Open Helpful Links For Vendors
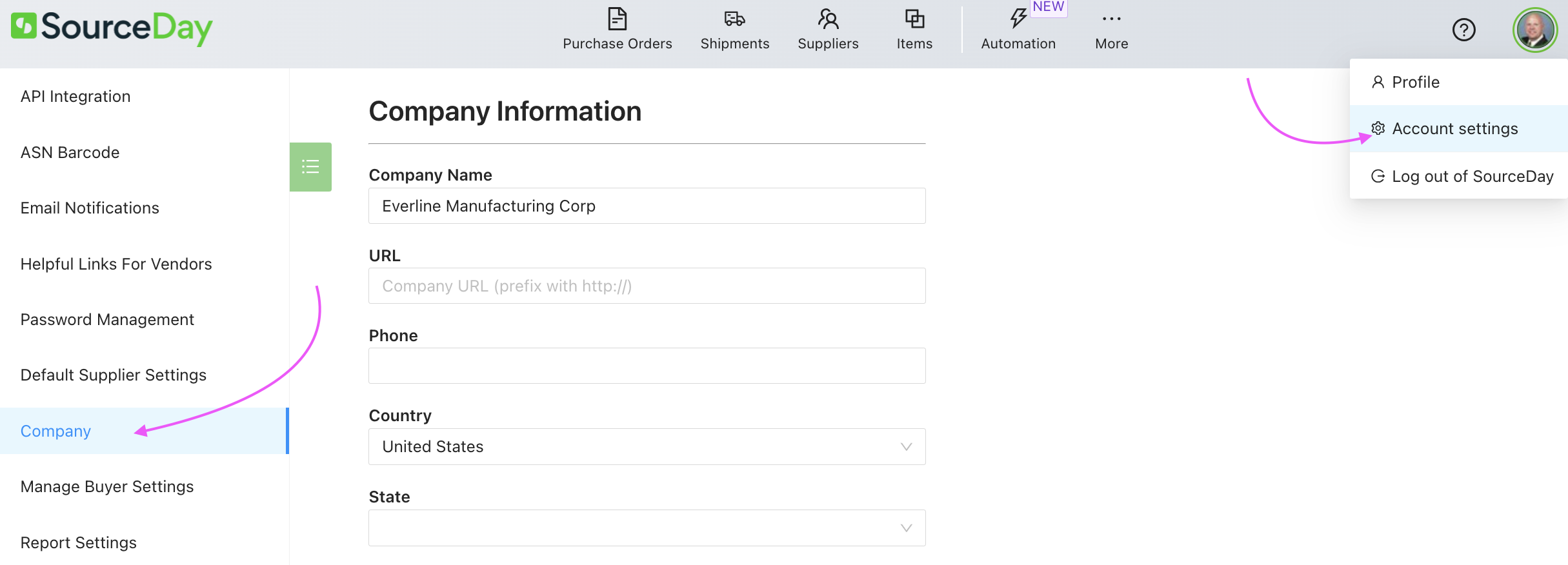Viewport: 1568px width, 565px height. tap(116, 264)
